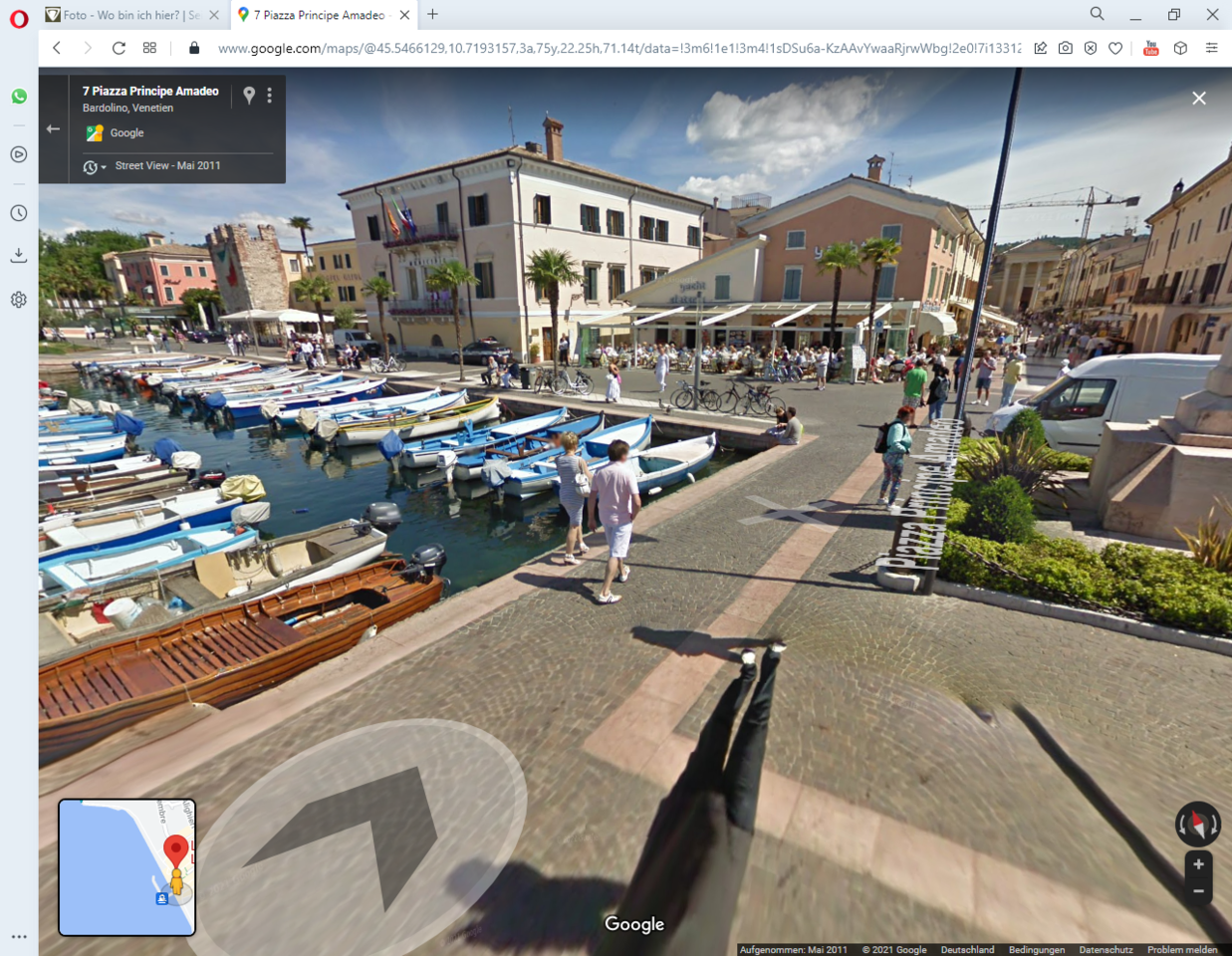Search open tabs with magnifier icon

click(x=1097, y=14)
